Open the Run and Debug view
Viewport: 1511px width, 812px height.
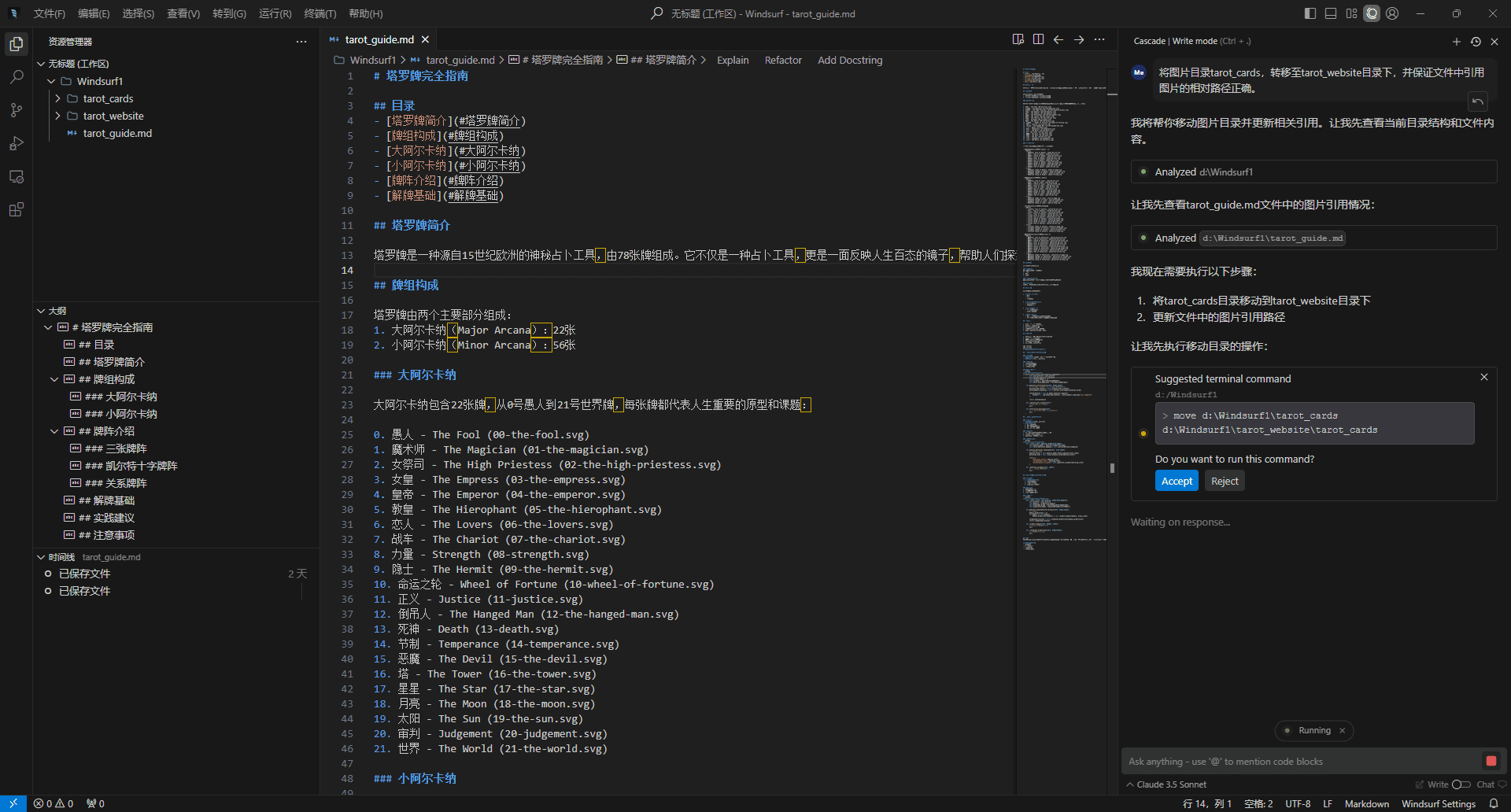[x=16, y=143]
